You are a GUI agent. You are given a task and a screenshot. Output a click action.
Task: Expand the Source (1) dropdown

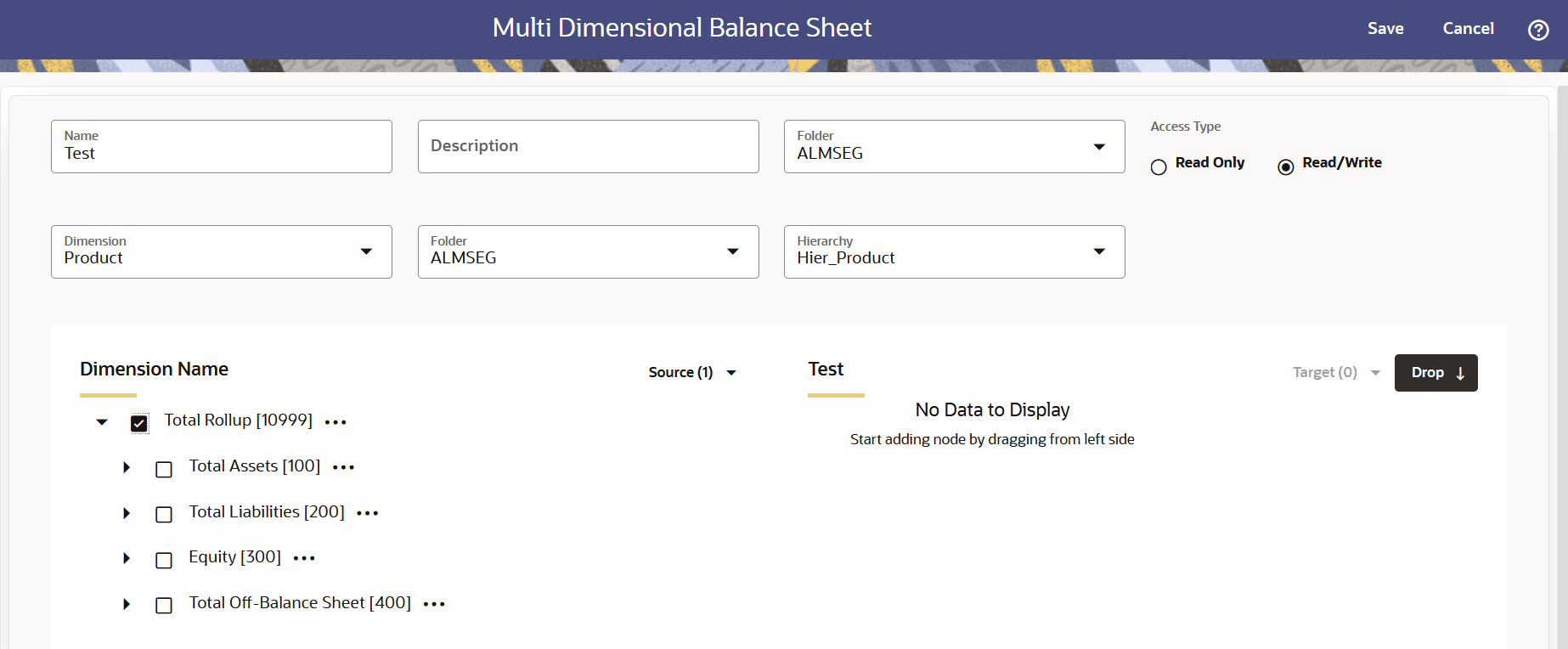click(x=692, y=372)
